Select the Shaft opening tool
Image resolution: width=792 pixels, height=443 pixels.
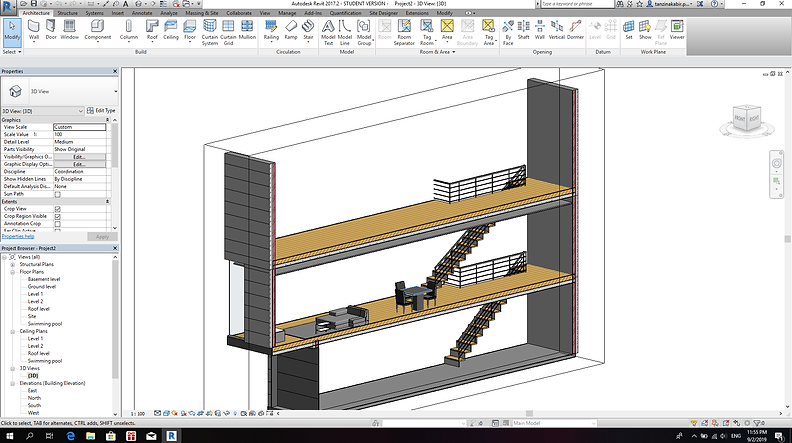[x=524, y=30]
